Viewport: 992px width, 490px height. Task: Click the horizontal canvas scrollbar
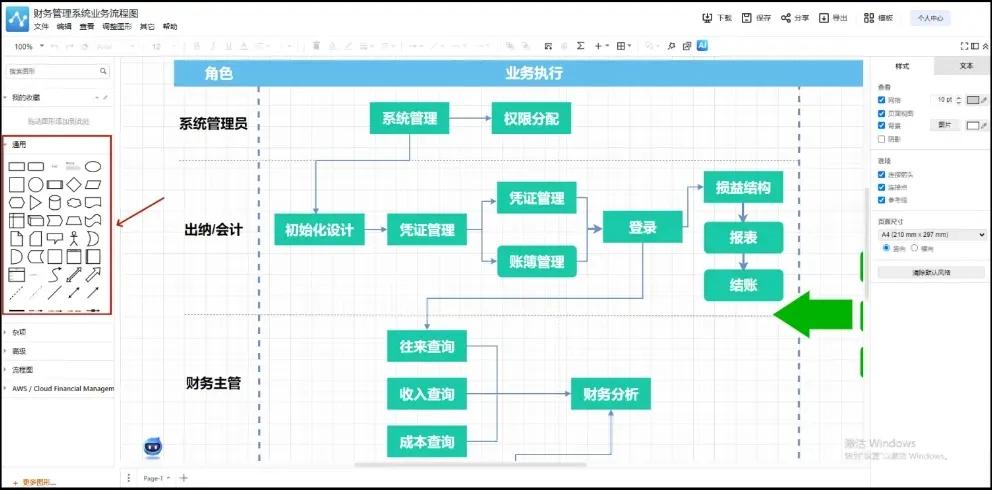click(x=470, y=465)
